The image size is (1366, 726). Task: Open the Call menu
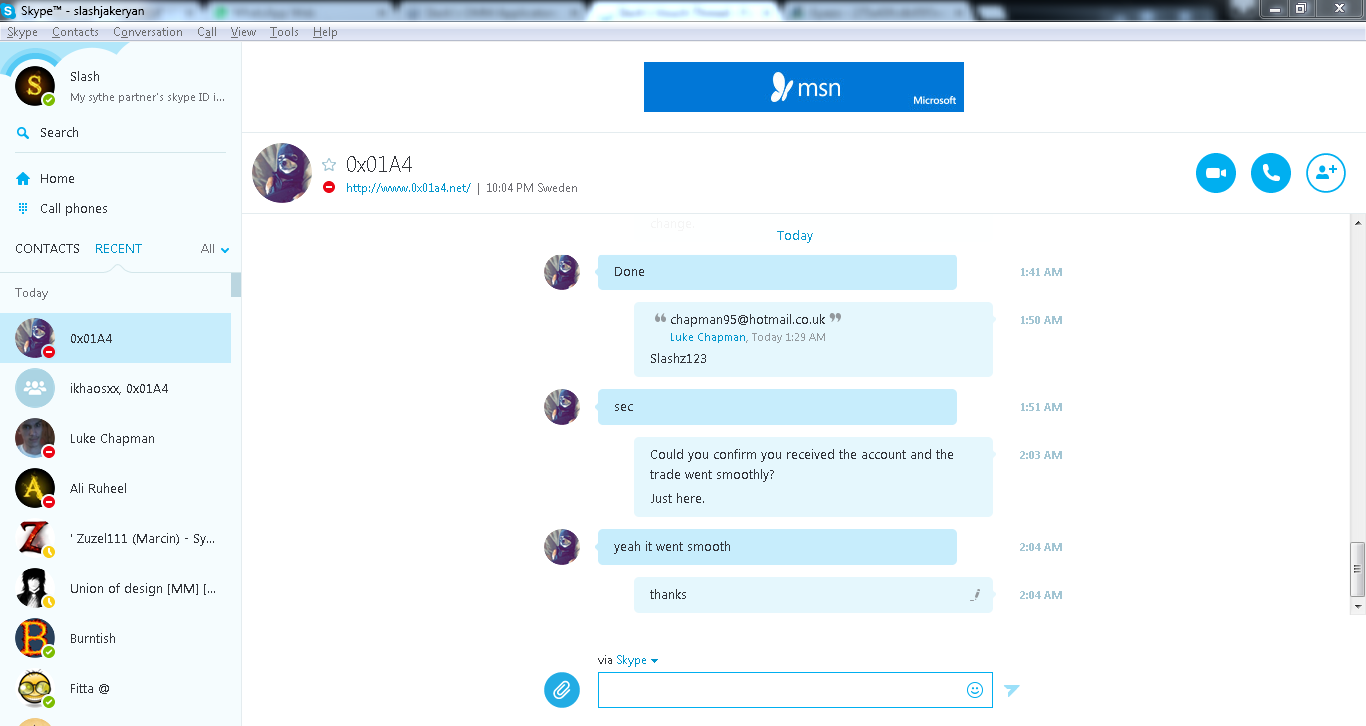click(x=207, y=32)
